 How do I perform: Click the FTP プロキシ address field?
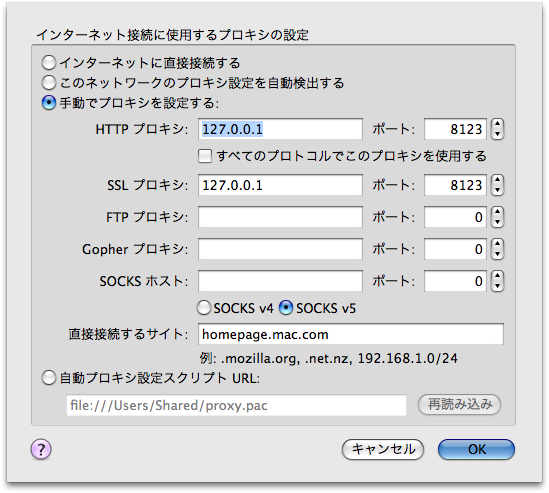click(x=280, y=217)
